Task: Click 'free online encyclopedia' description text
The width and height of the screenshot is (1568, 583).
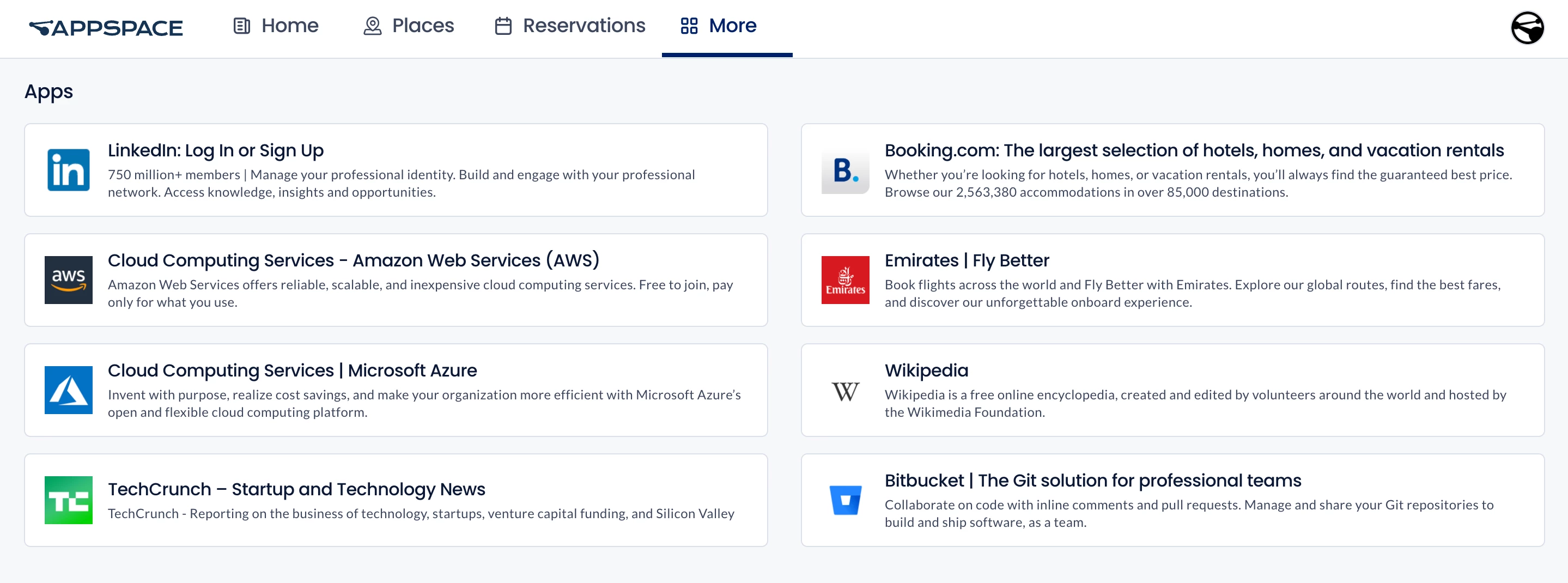Action: tap(1195, 404)
